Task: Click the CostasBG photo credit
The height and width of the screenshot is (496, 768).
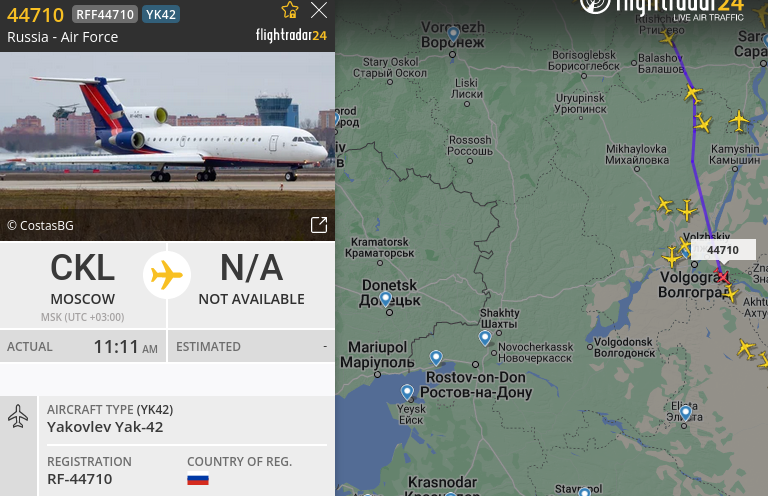Action: point(41,225)
